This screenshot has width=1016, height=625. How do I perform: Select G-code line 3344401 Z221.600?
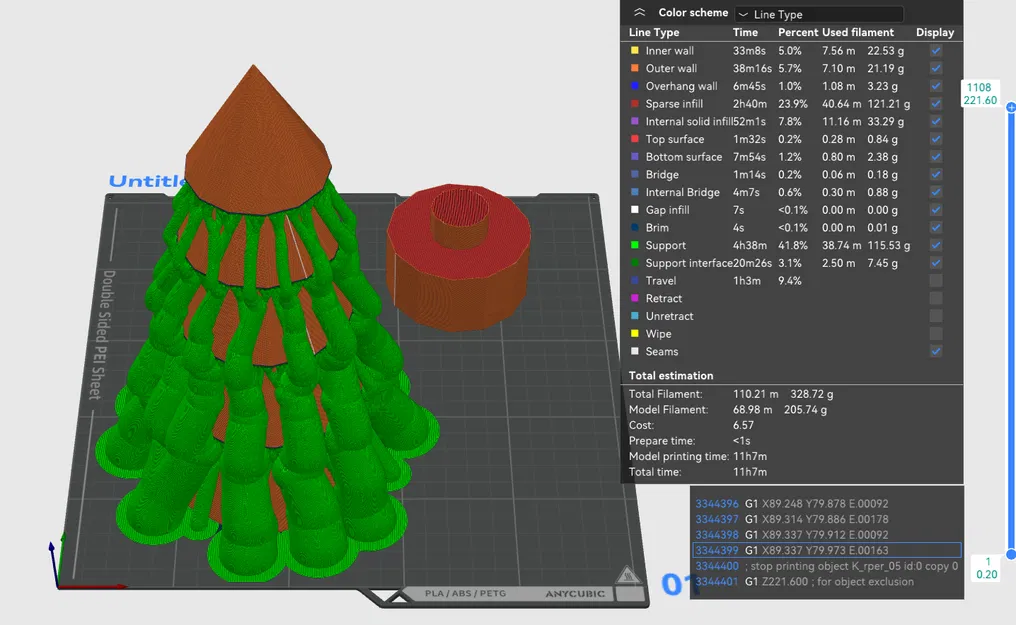pos(826,581)
